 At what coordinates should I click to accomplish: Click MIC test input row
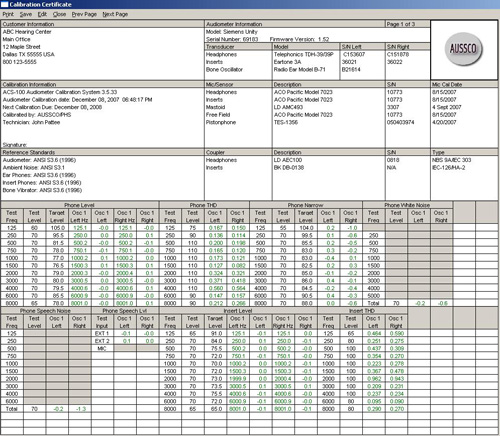coord(102,348)
